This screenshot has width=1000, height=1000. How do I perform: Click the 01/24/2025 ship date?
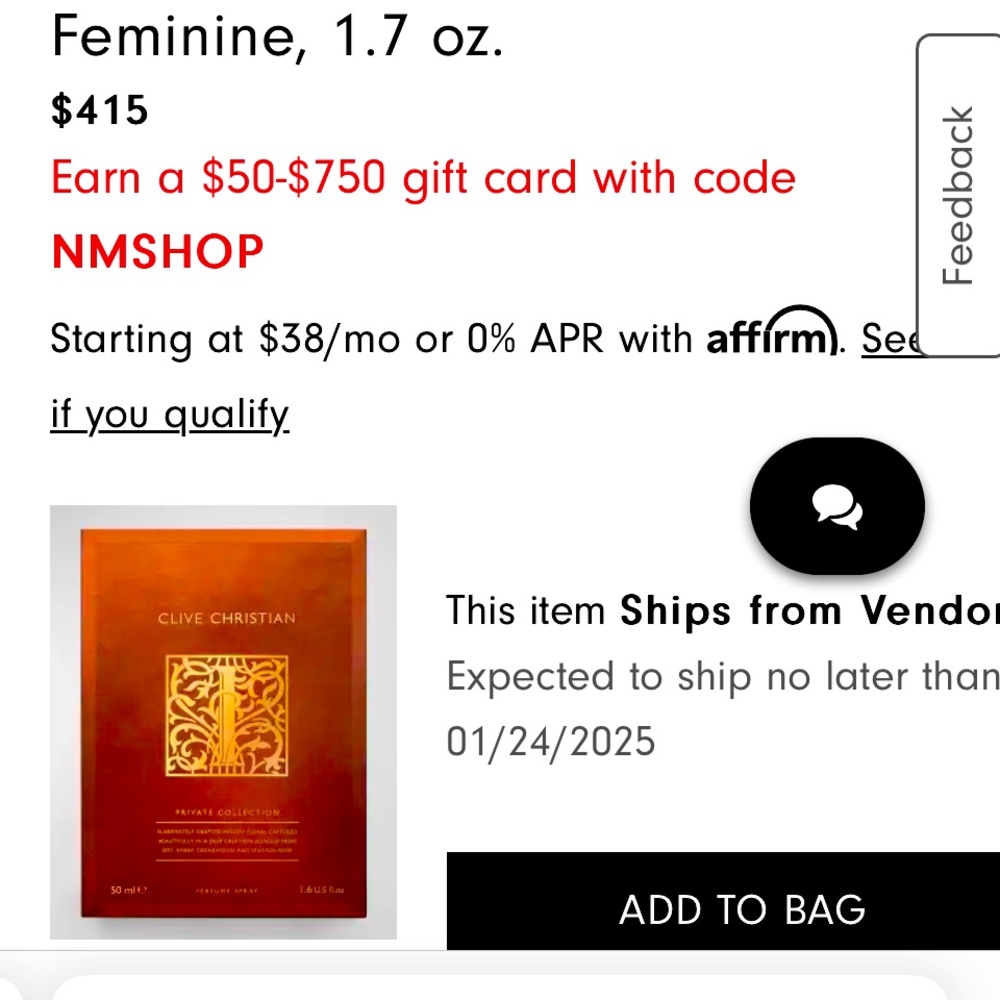point(550,742)
